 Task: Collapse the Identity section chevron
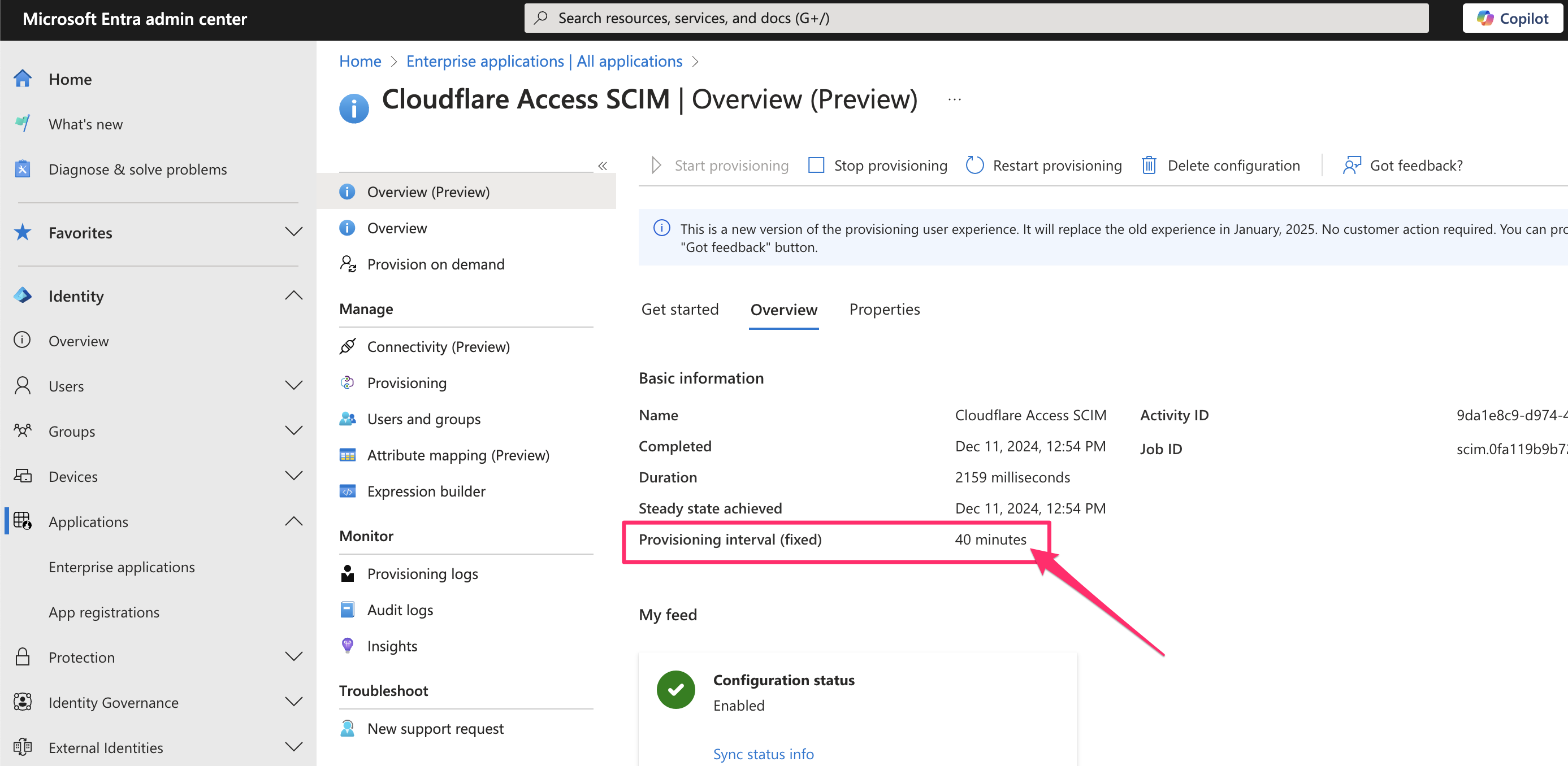click(293, 295)
